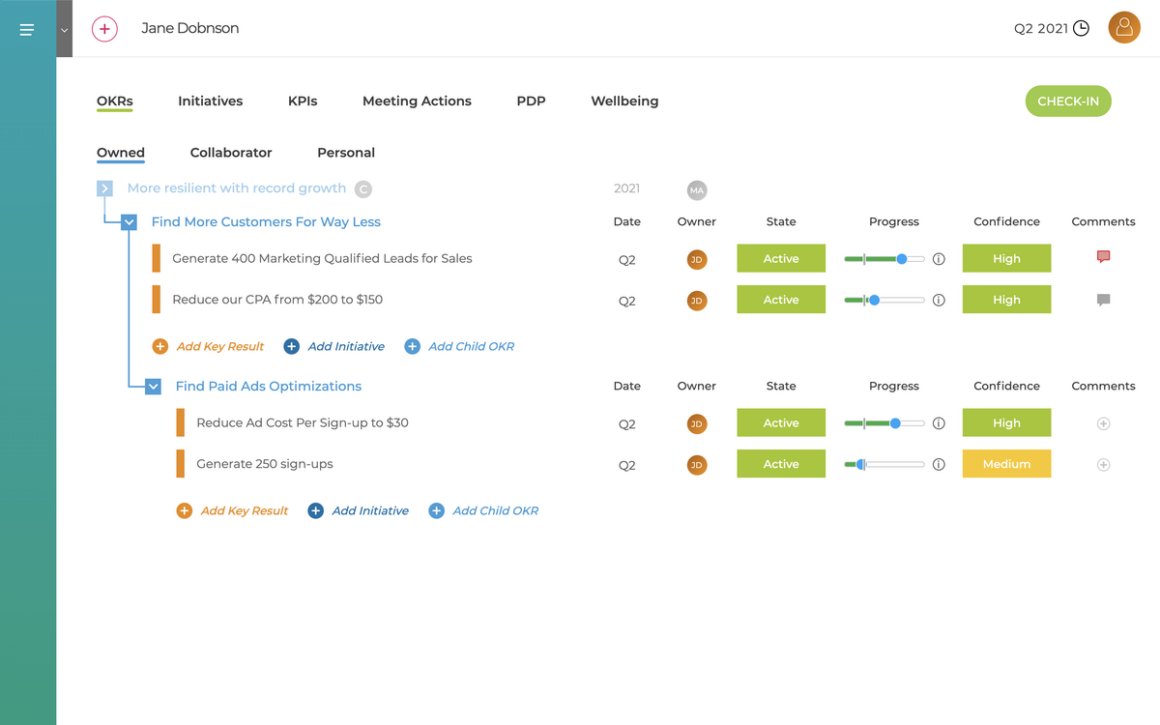This screenshot has width=1160, height=725.
Task: Click the pink plus create icon
Action: point(104,29)
